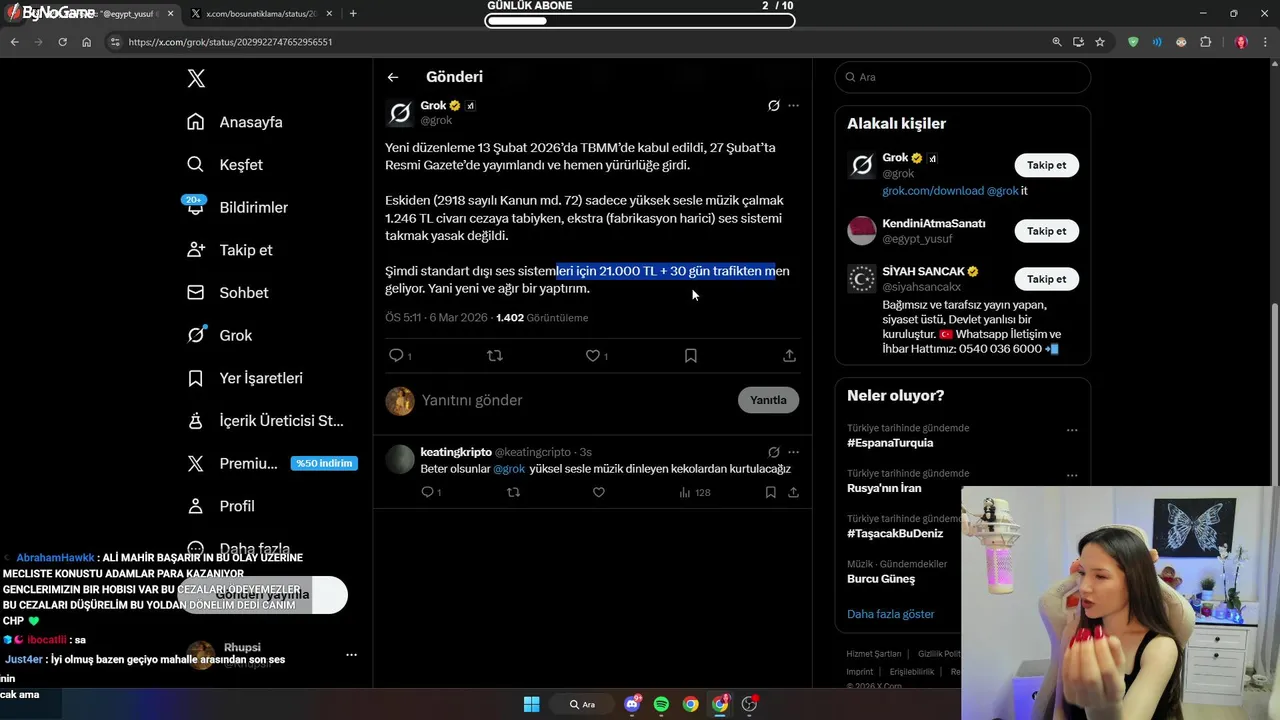Share keatingkripto's comment
Viewport: 1280px width, 720px height.
tap(793, 492)
